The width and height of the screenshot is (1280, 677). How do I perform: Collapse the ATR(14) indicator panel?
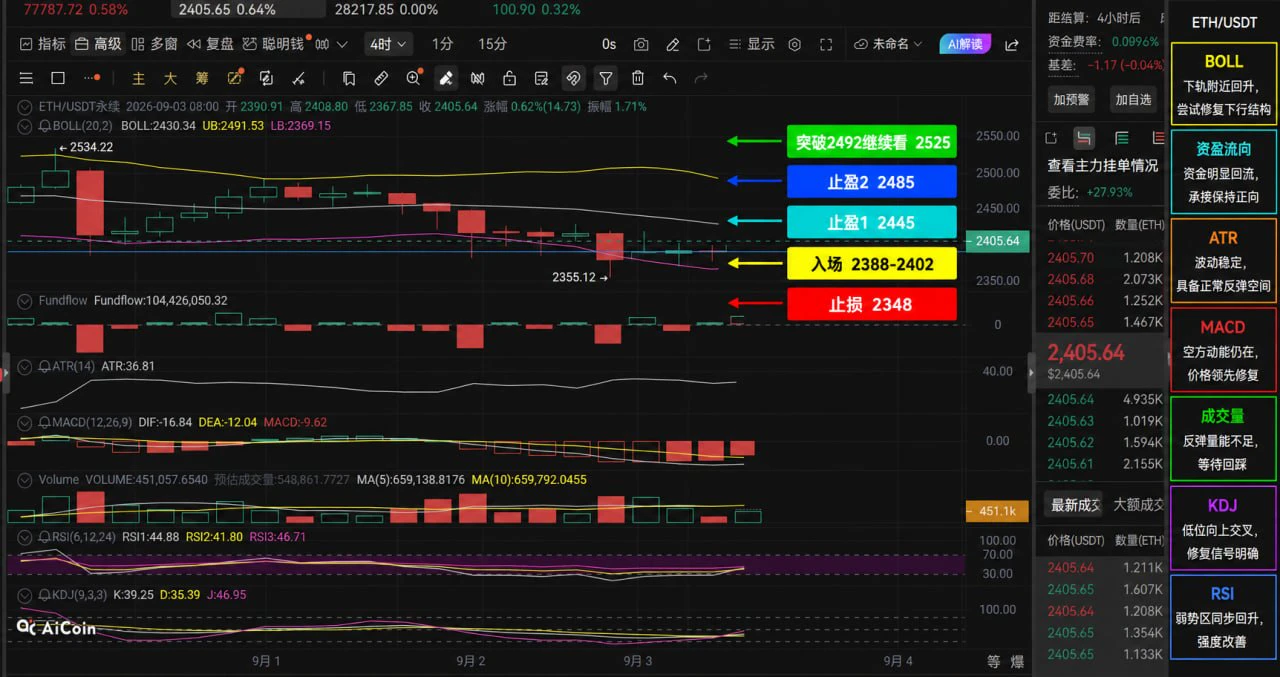coord(26,366)
